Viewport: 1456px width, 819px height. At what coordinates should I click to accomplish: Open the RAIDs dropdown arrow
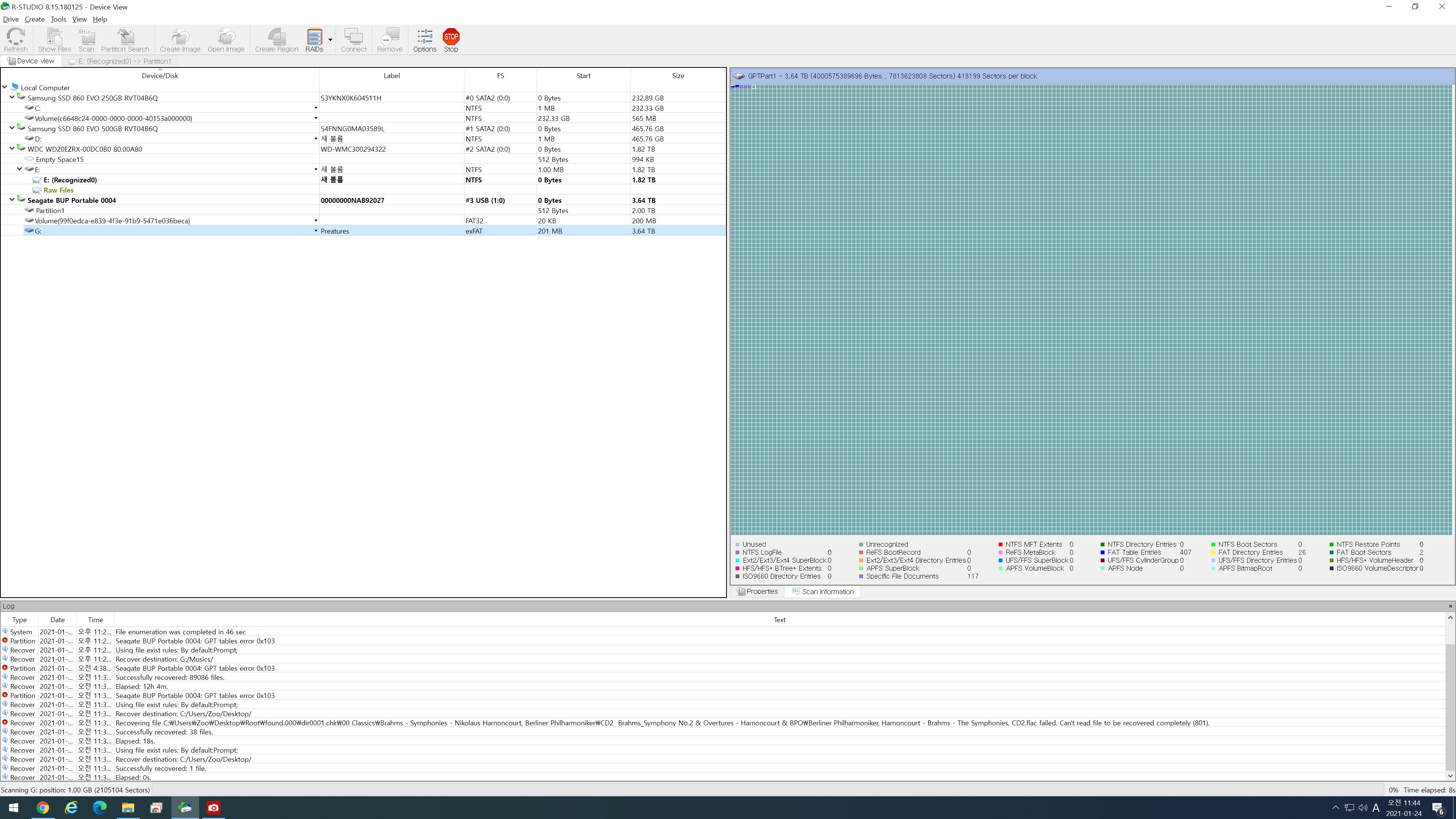330,40
